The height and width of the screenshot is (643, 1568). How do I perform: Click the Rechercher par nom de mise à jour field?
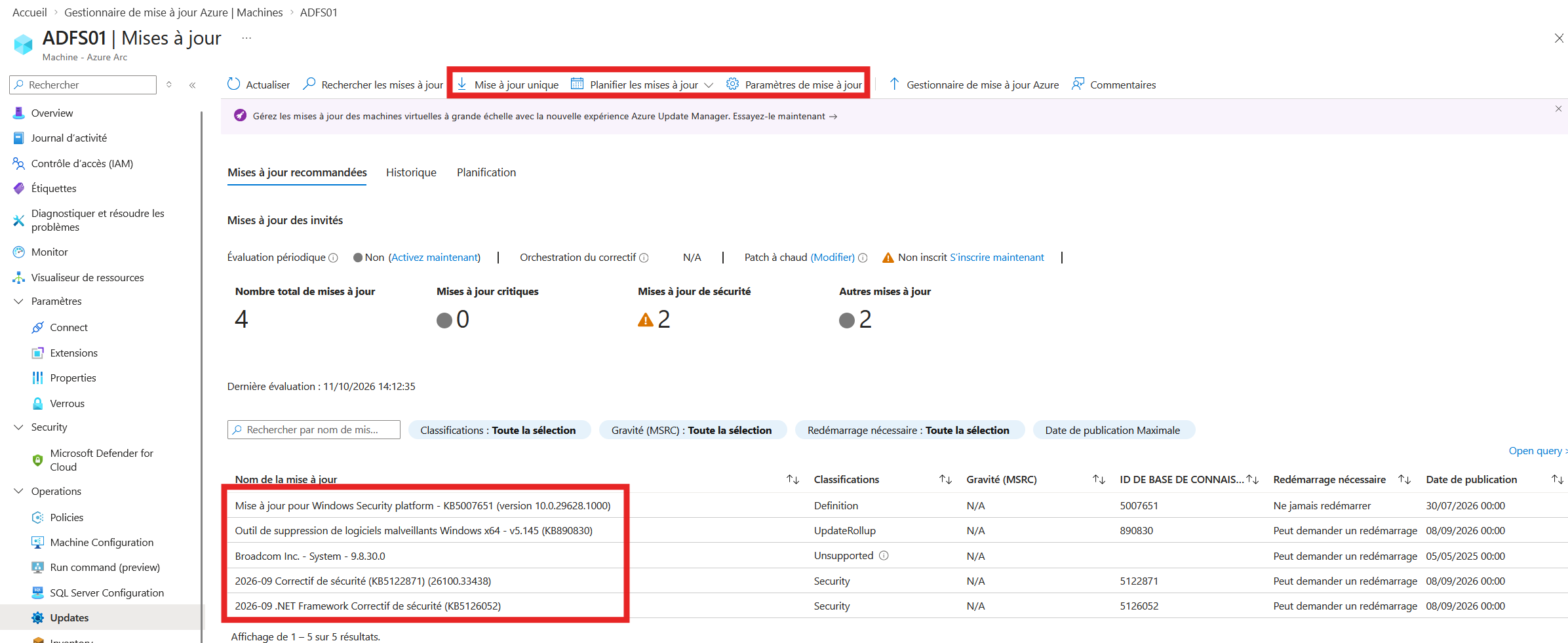(314, 430)
